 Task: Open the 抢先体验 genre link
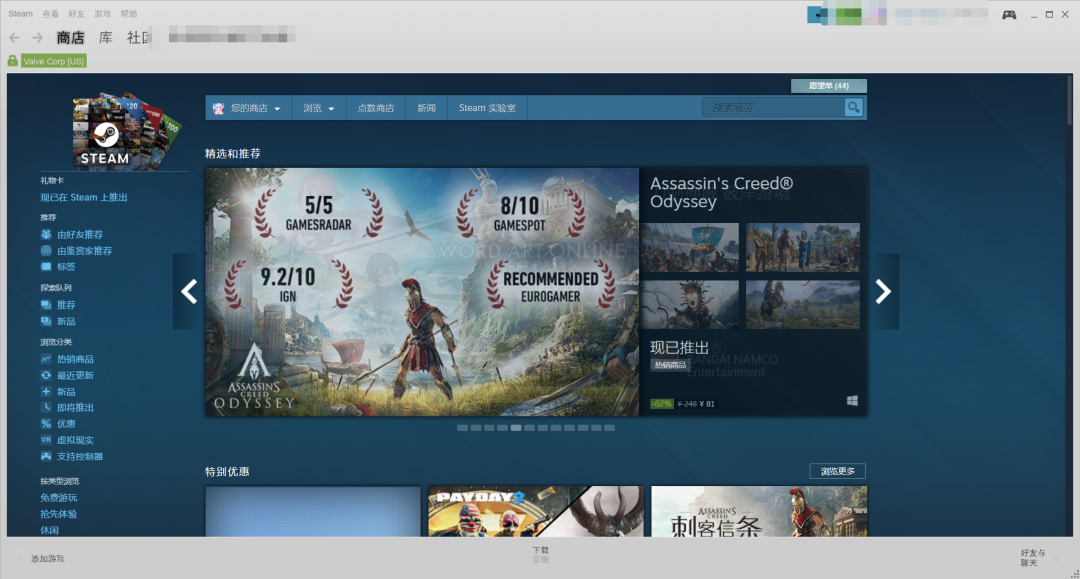(x=59, y=514)
